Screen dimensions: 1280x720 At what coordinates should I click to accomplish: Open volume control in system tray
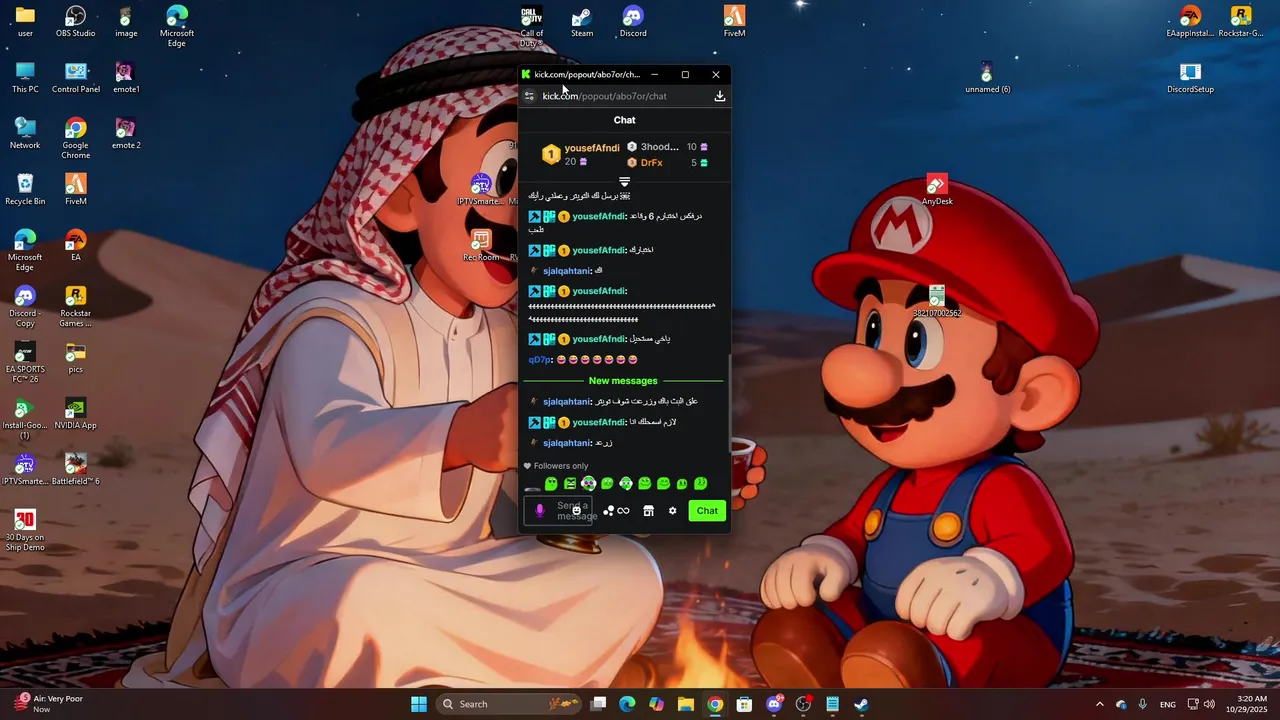tap(1210, 704)
